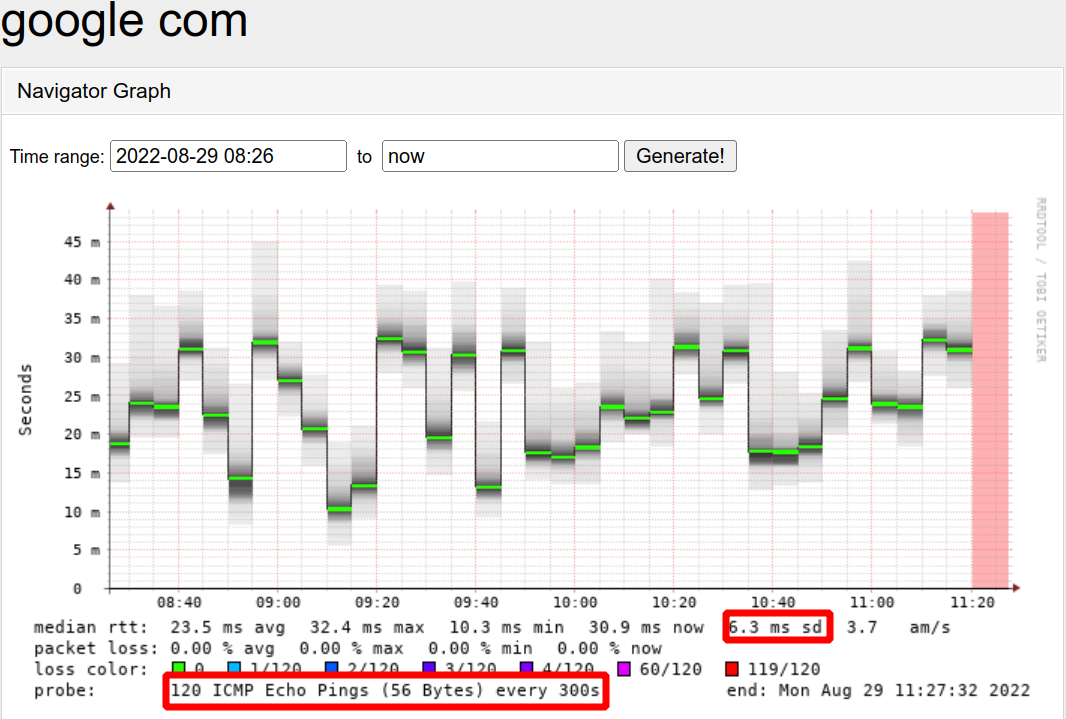This screenshot has width=1066, height=719.
Task: Focus the start time field 2022-08-29 08:26
Action: click(228, 156)
